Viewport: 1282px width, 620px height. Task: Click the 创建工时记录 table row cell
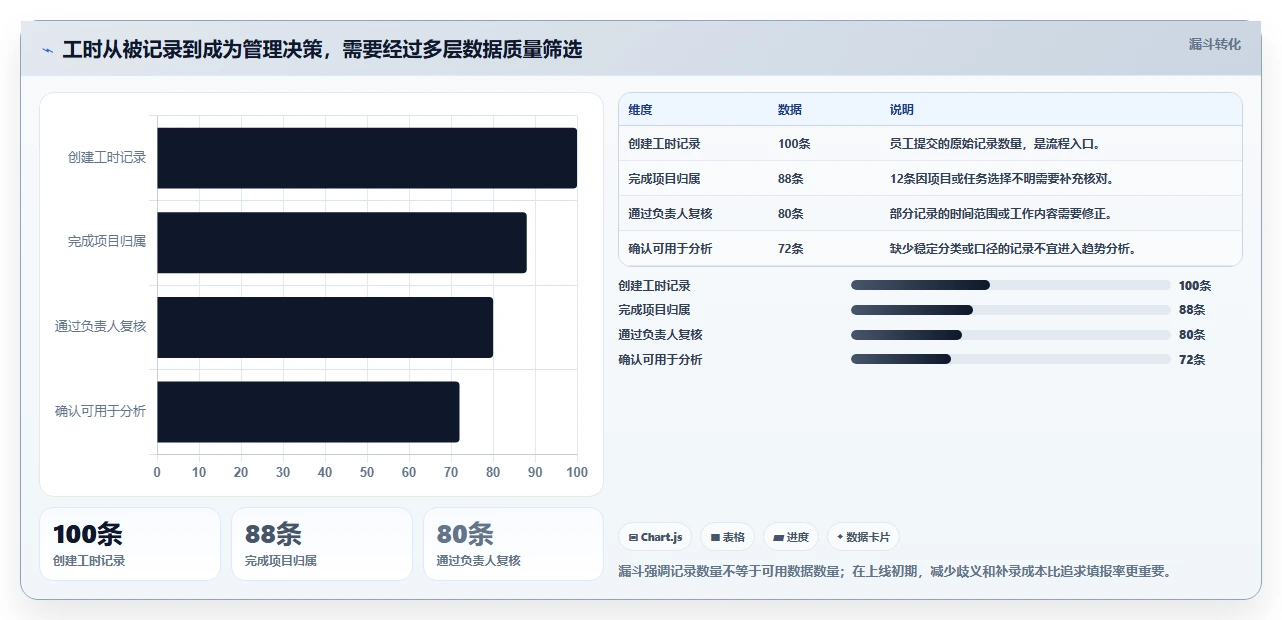(x=664, y=144)
